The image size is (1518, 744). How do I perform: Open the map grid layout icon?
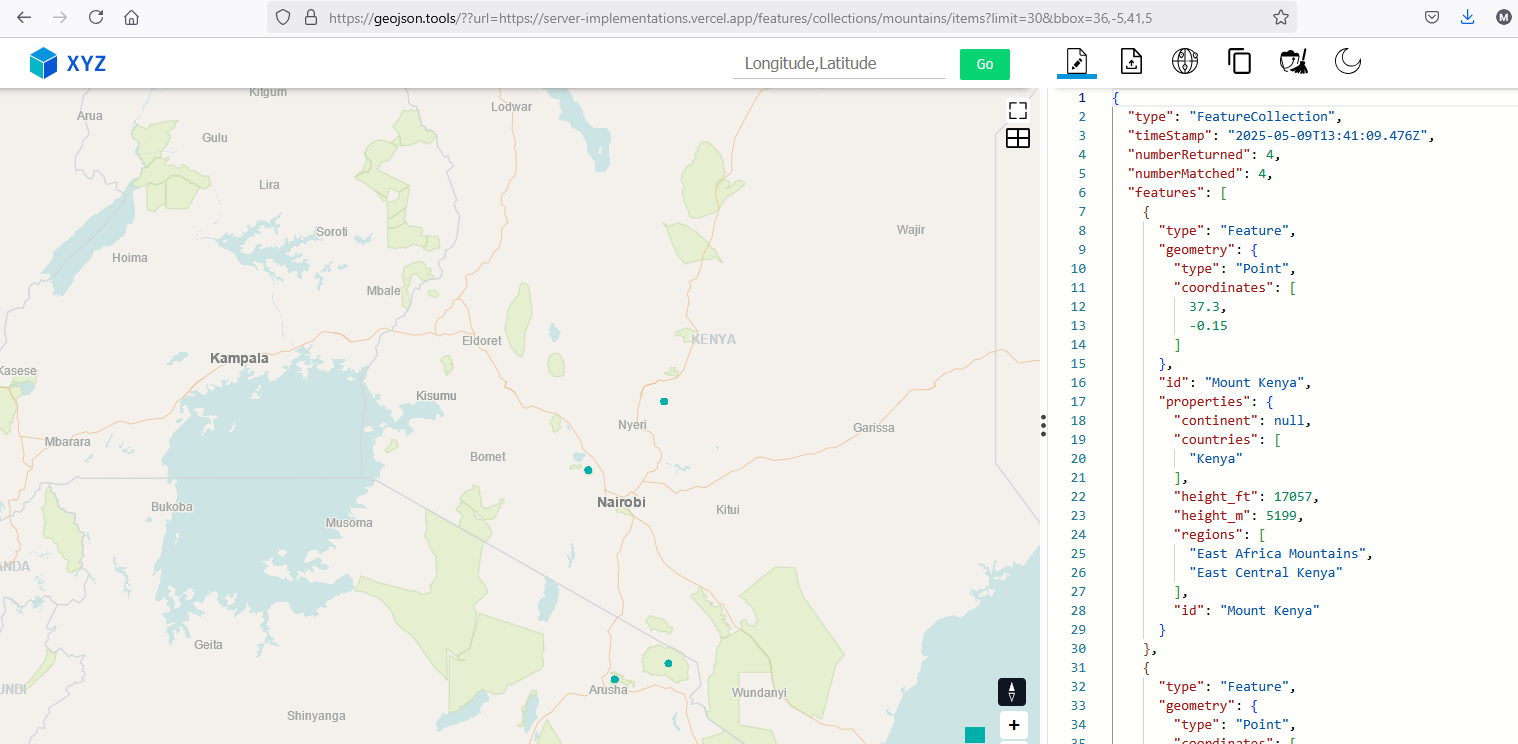tap(1018, 139)
